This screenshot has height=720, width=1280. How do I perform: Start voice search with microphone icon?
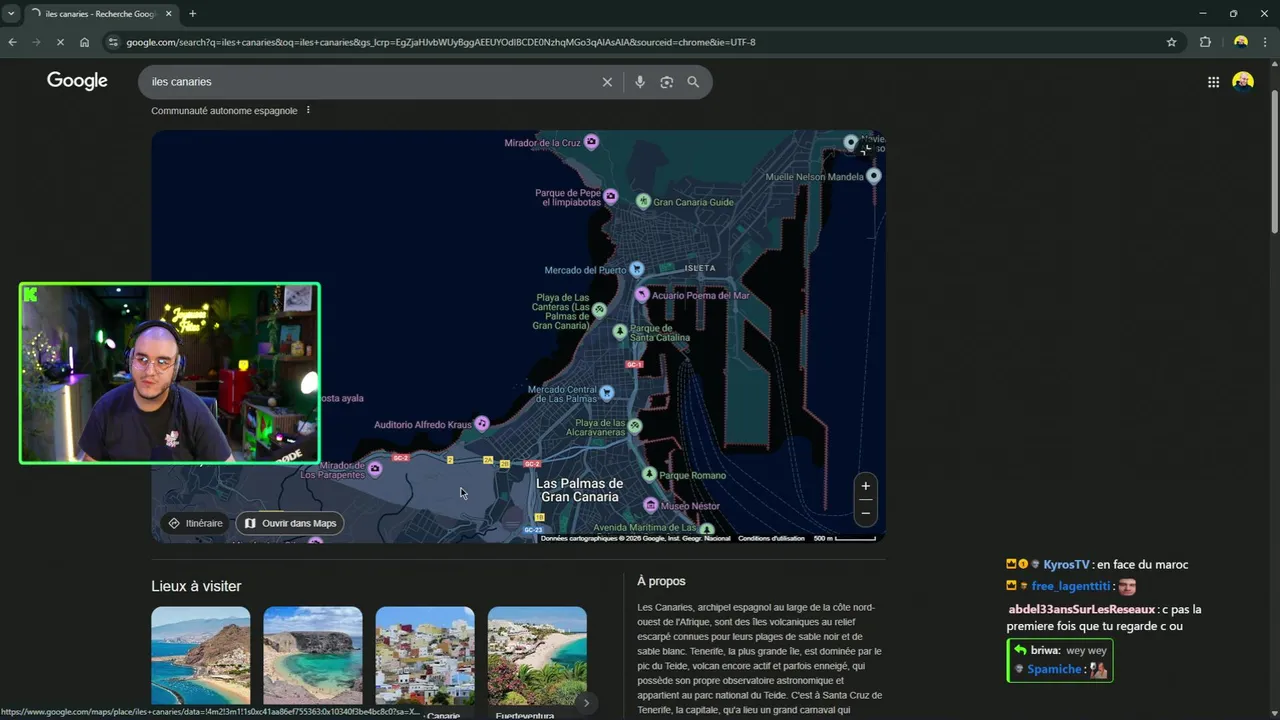640,82
